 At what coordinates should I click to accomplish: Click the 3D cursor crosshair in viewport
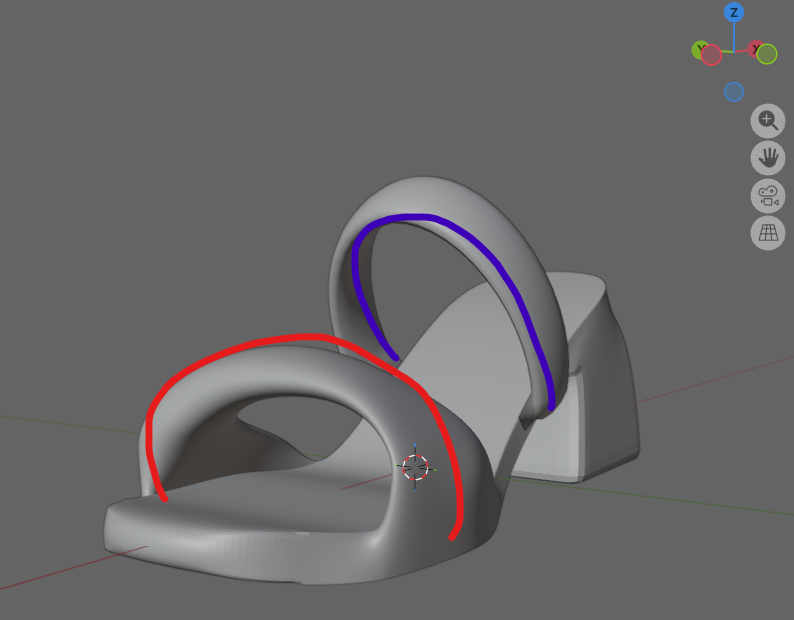[x=415, y=467]
